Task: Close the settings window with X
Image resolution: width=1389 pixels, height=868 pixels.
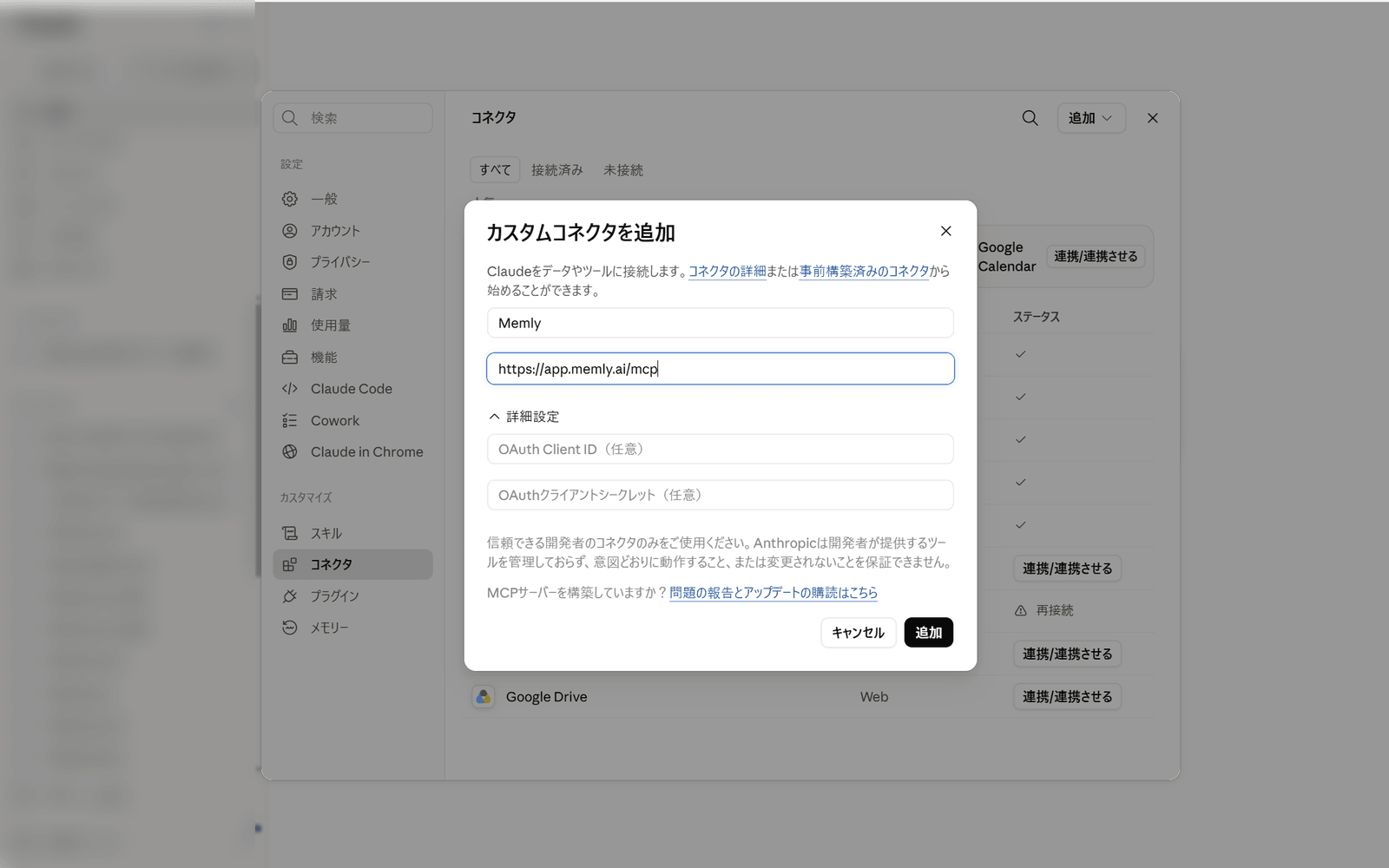Action: click(x=1153, y=118)
